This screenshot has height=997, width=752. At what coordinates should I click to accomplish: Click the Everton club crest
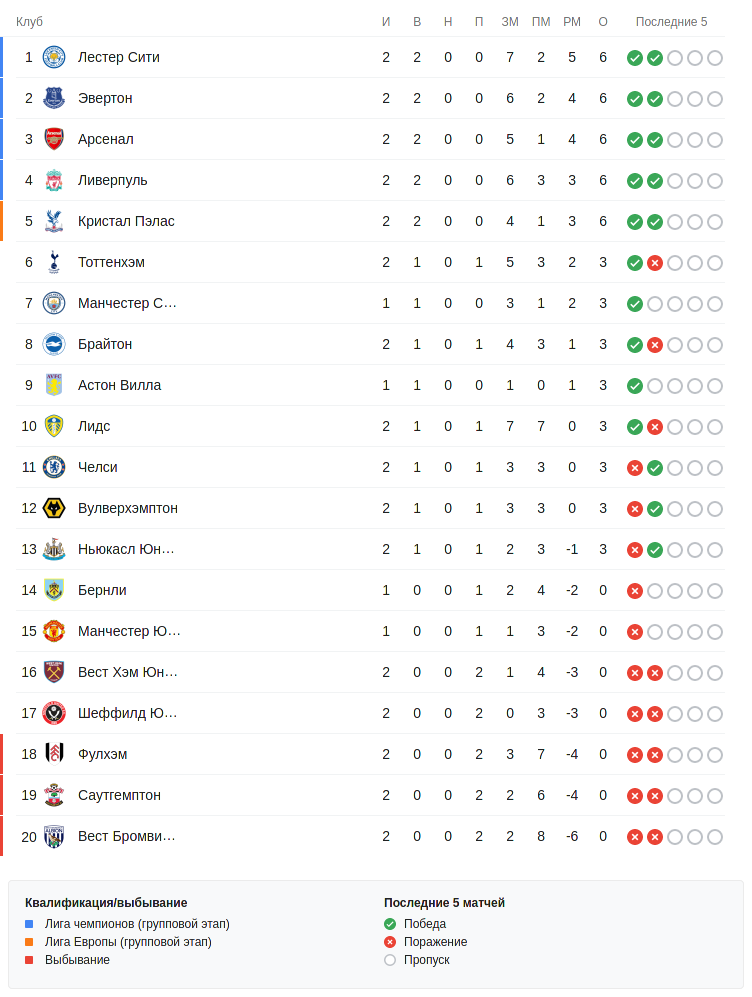click(x=54, y=98)
